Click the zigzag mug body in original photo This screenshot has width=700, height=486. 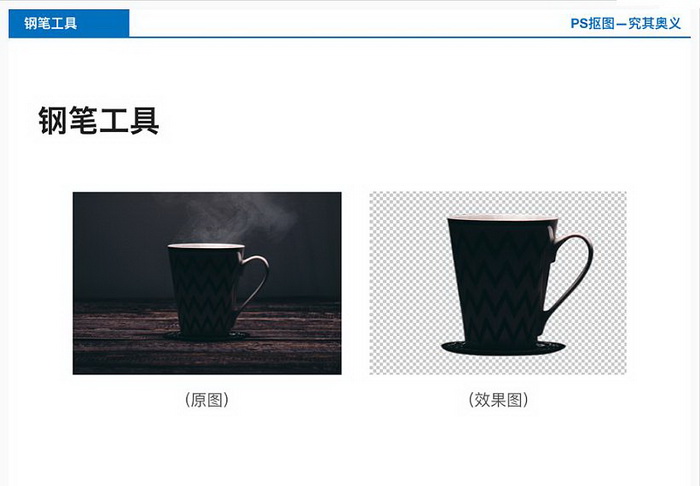click(x=204, y=292)
